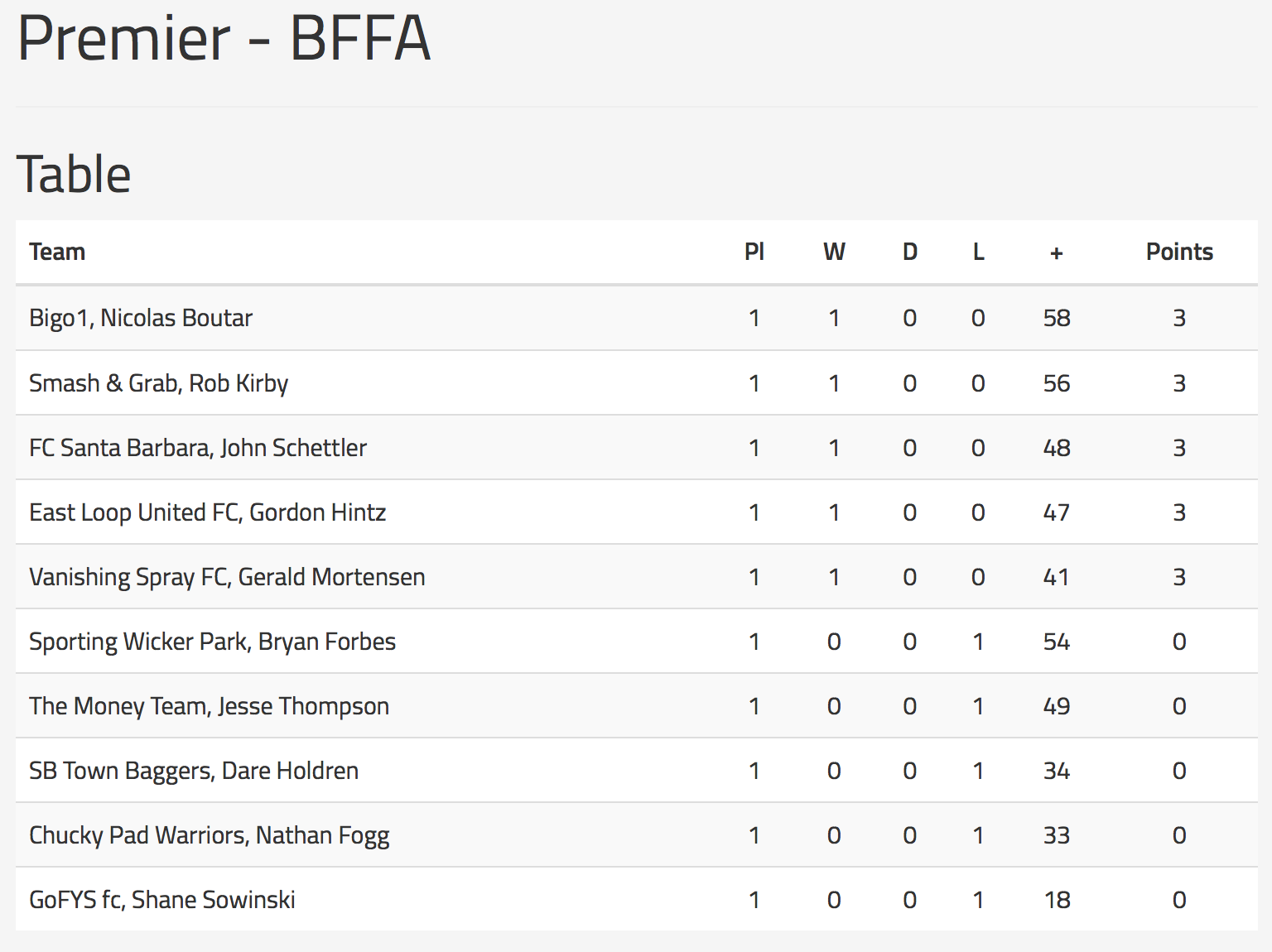Click the Table section heading
Screen dimensions: 1272x952
pyautogui.click(x=74, y=175)
